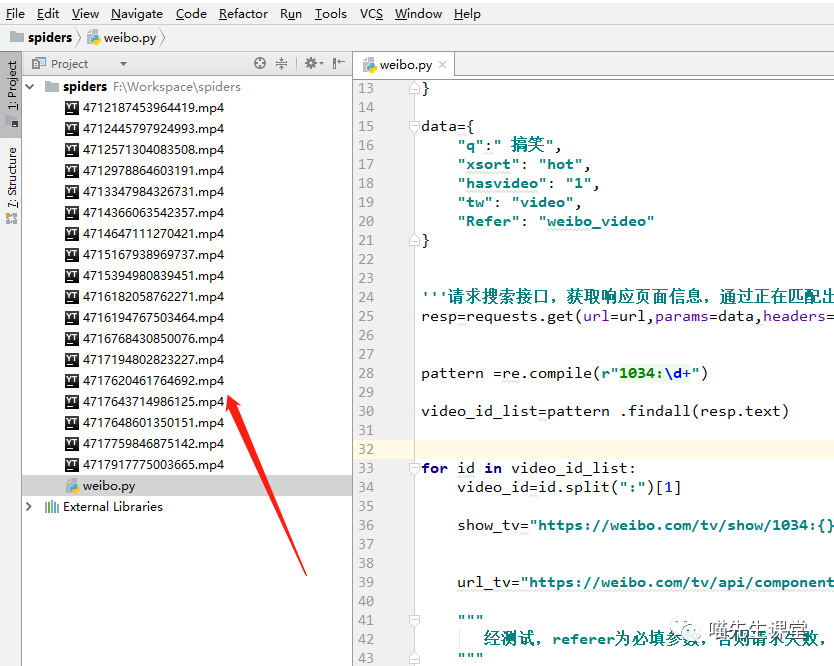
Task: Click the fold end marker at line 21
Action: (x=414, y=240)
